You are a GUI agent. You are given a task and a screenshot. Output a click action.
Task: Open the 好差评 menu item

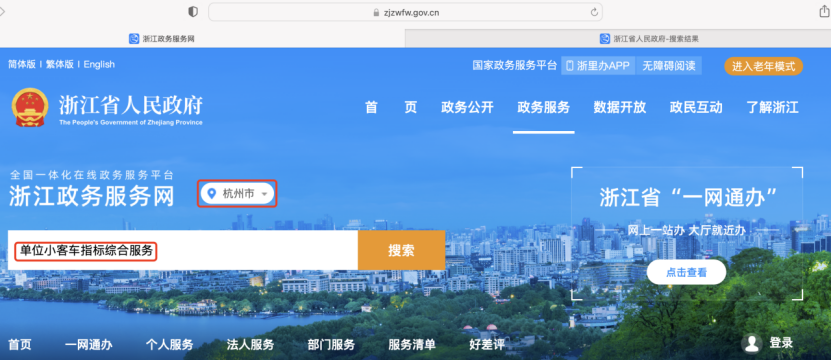click(x=487, y=345)
